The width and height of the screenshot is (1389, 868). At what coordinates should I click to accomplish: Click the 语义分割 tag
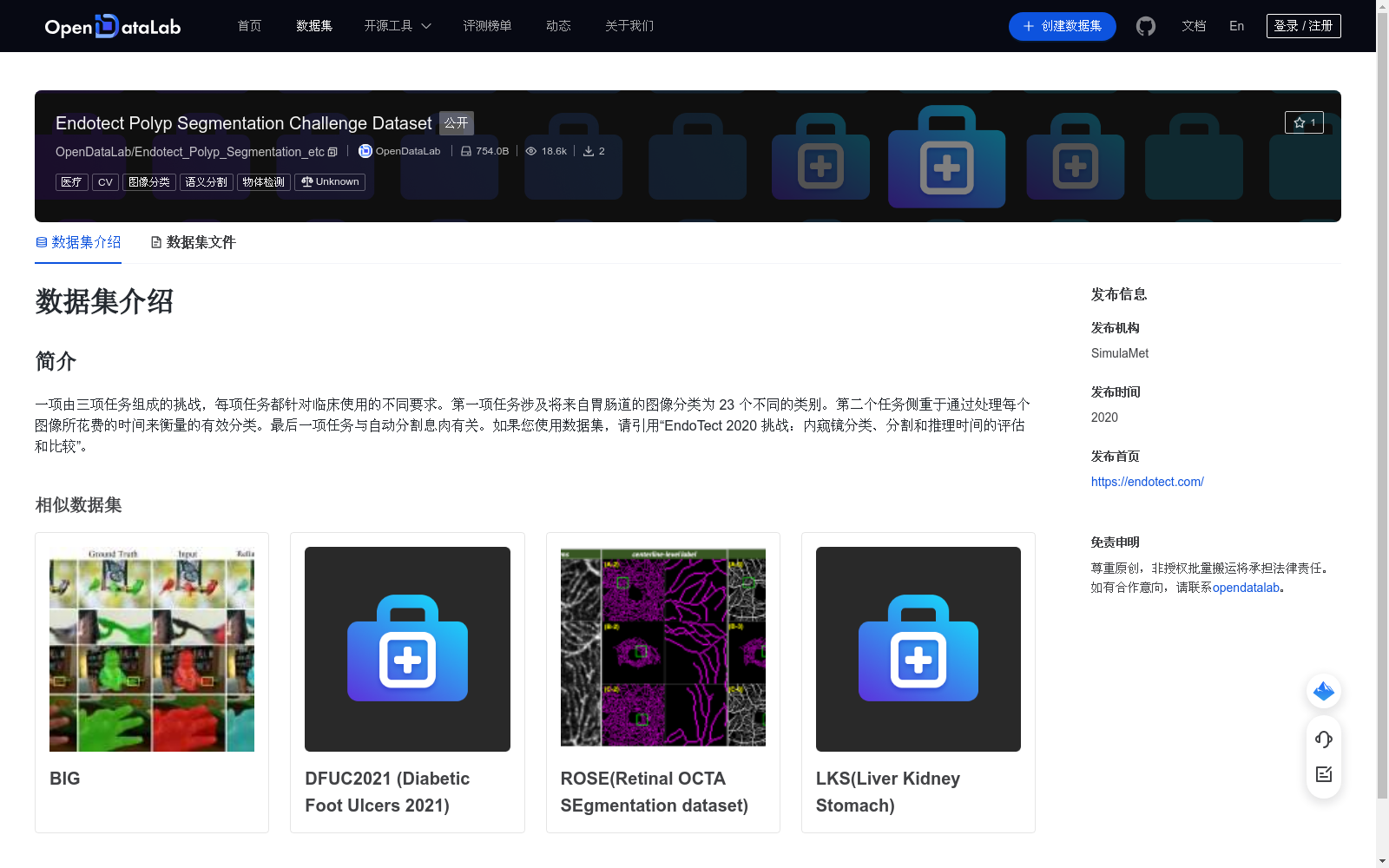(207, 182)
